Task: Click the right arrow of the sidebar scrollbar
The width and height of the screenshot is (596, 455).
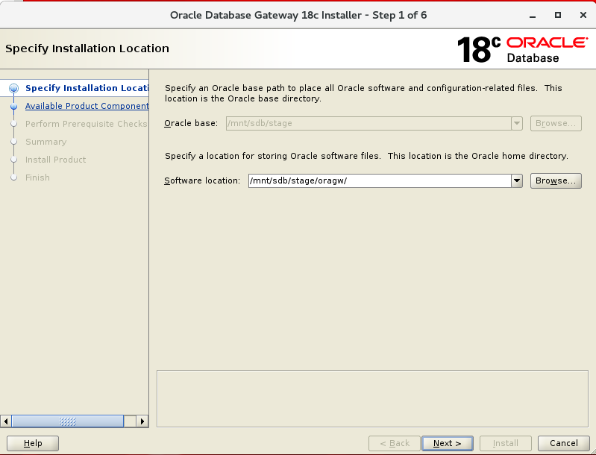Action: coord(142,421)
